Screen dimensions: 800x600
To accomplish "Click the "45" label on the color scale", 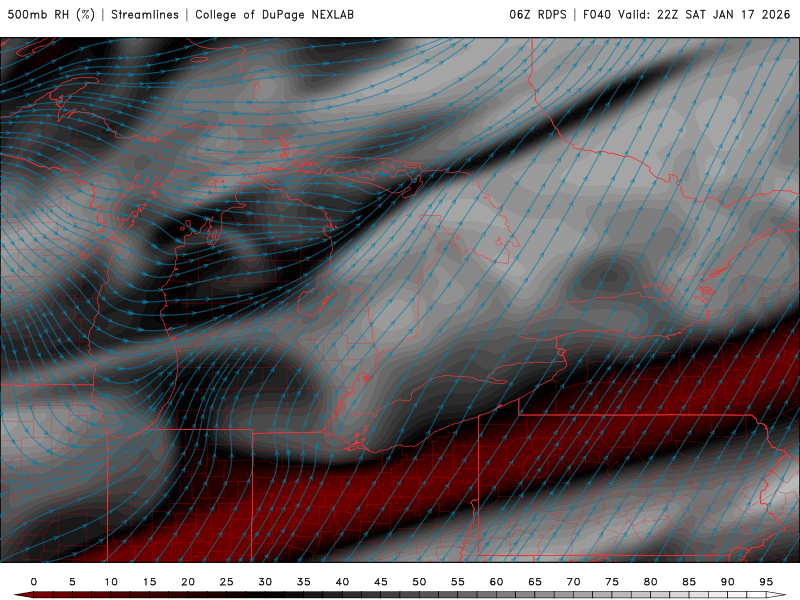I will [381, 582].
